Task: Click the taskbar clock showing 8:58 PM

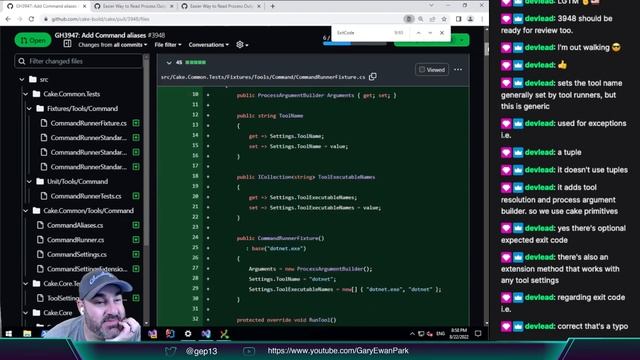Action: [x=459, y=333]
